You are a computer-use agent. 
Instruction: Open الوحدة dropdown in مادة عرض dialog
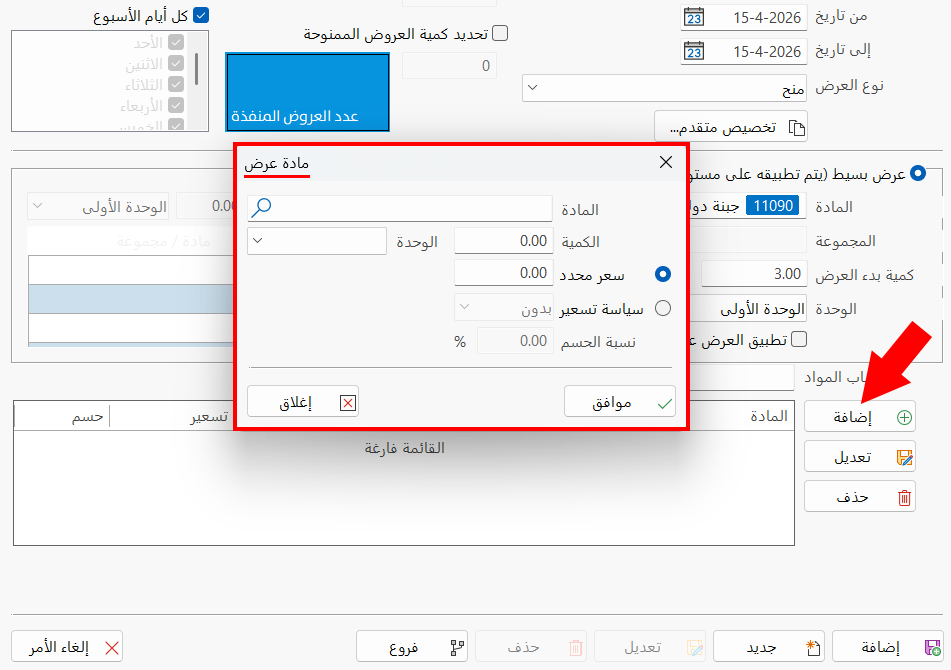(317, 241)
